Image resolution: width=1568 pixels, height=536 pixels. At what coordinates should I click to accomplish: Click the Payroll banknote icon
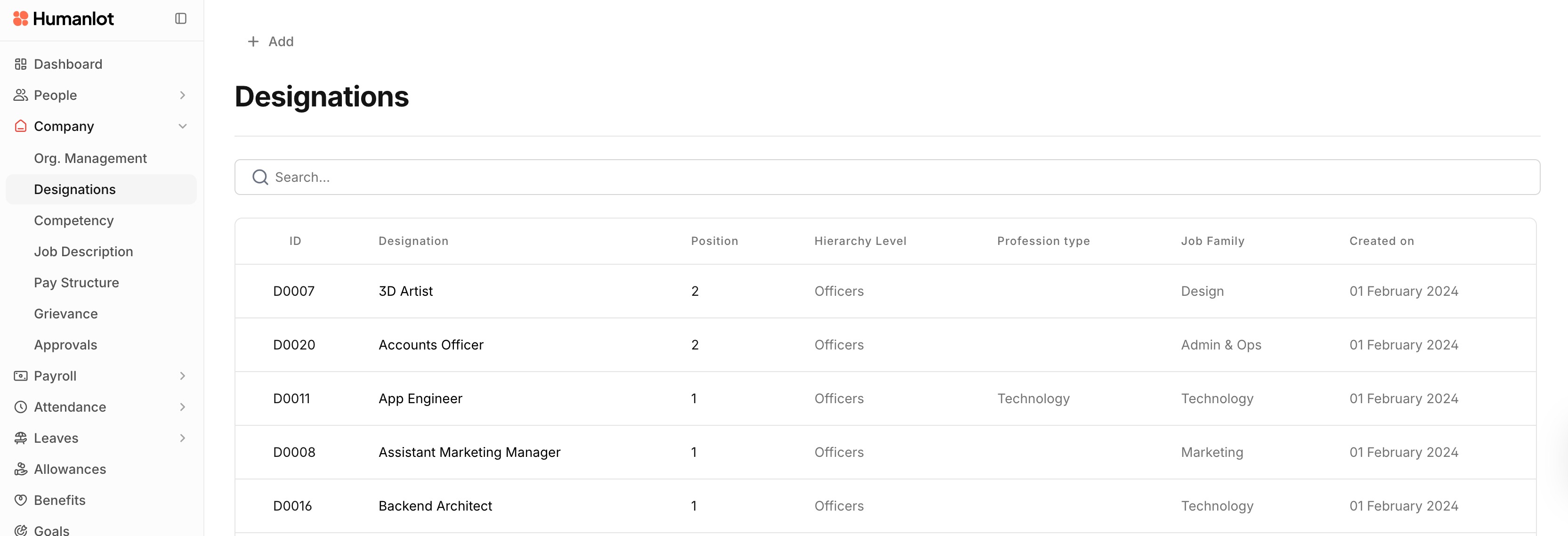click(21, 376)
